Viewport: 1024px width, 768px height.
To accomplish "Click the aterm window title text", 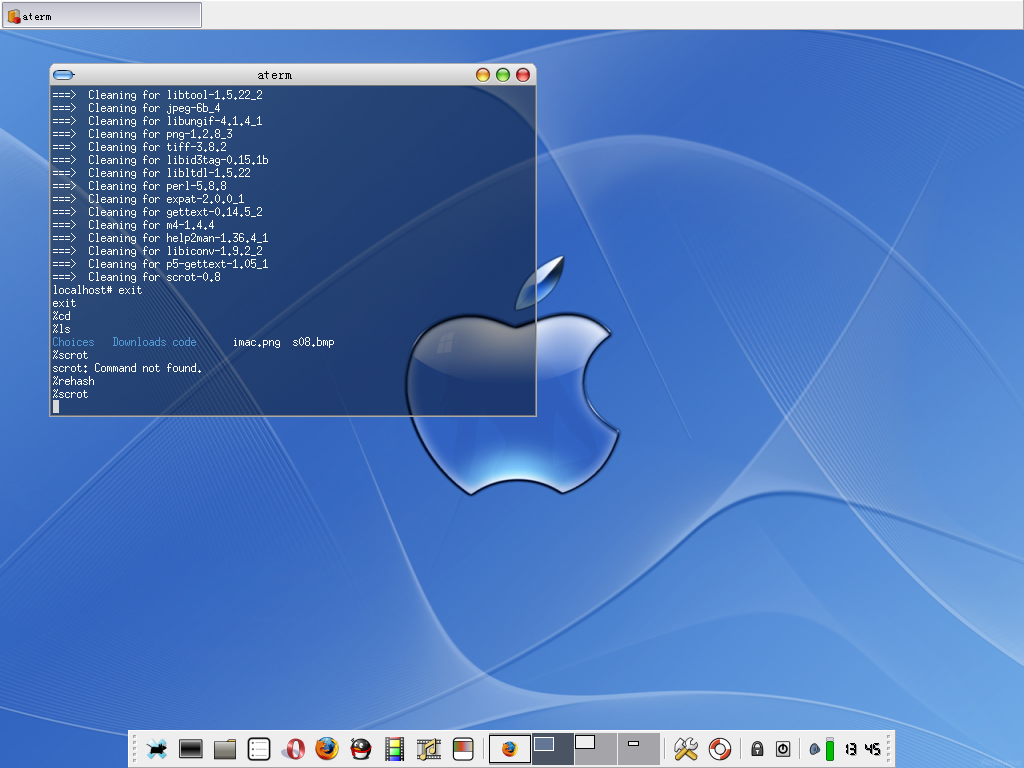I will (274, 75).
